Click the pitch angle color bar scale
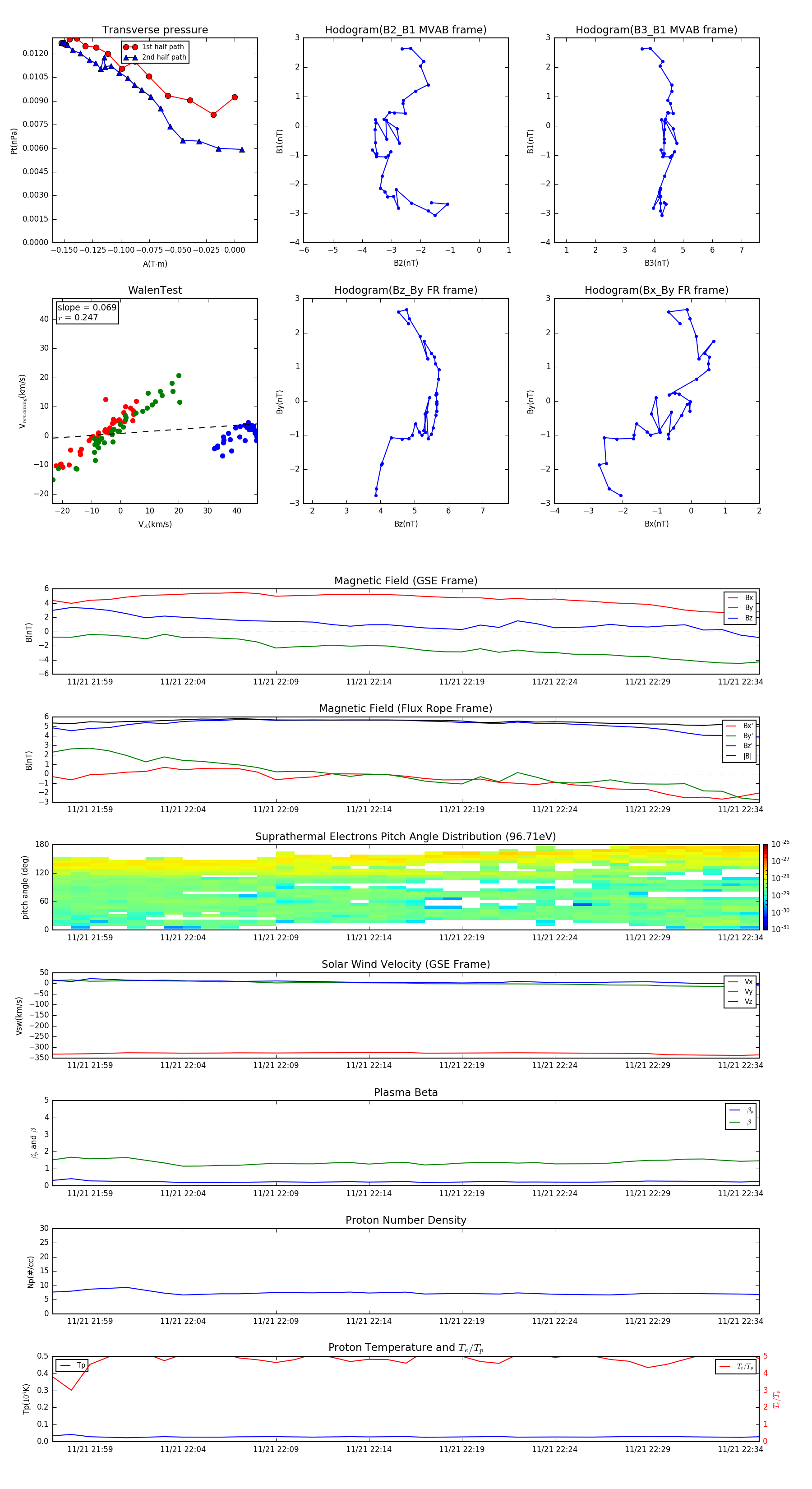Viewport: 812px width, 1489px height. point(765,887)
